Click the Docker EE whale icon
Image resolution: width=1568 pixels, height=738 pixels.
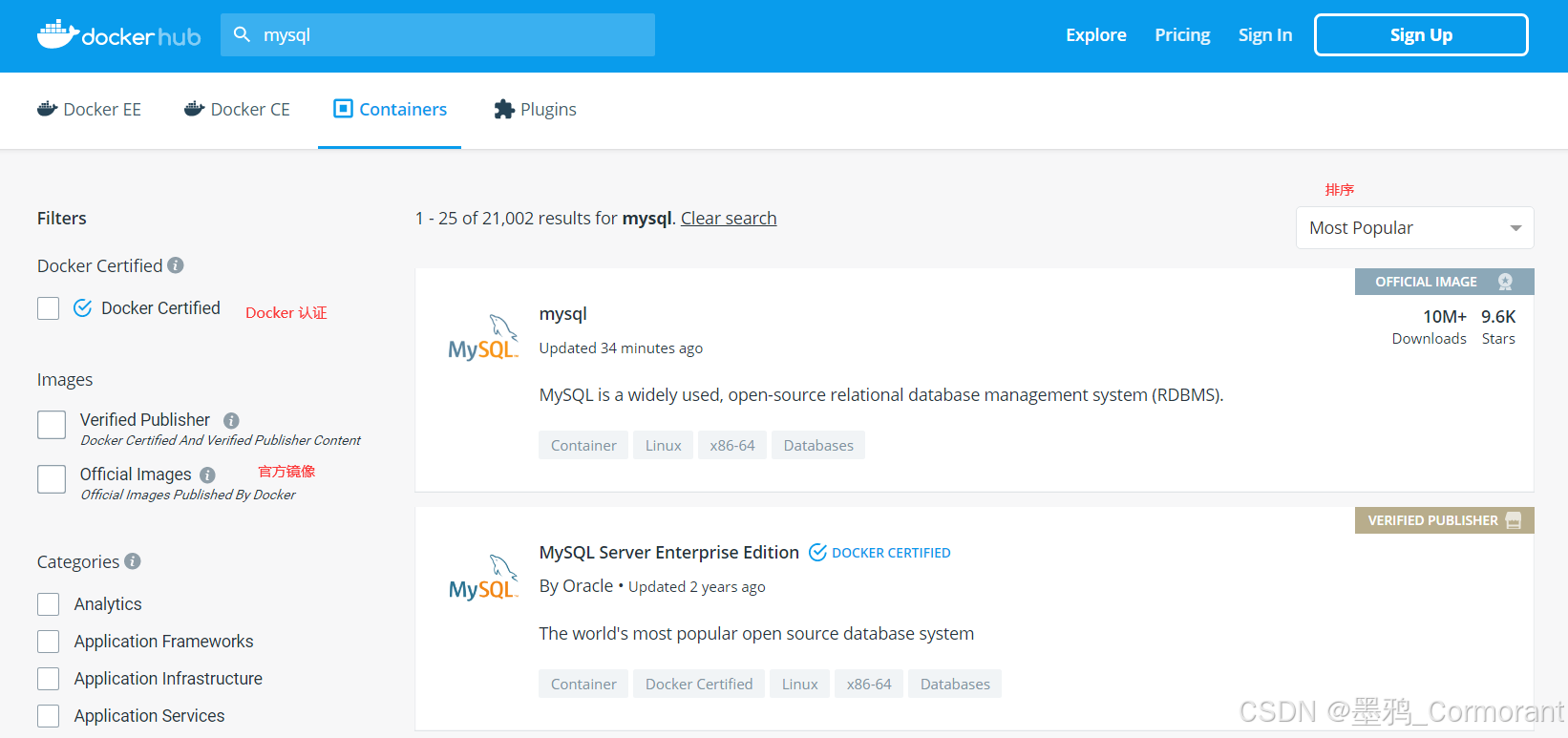coord(47,109)
